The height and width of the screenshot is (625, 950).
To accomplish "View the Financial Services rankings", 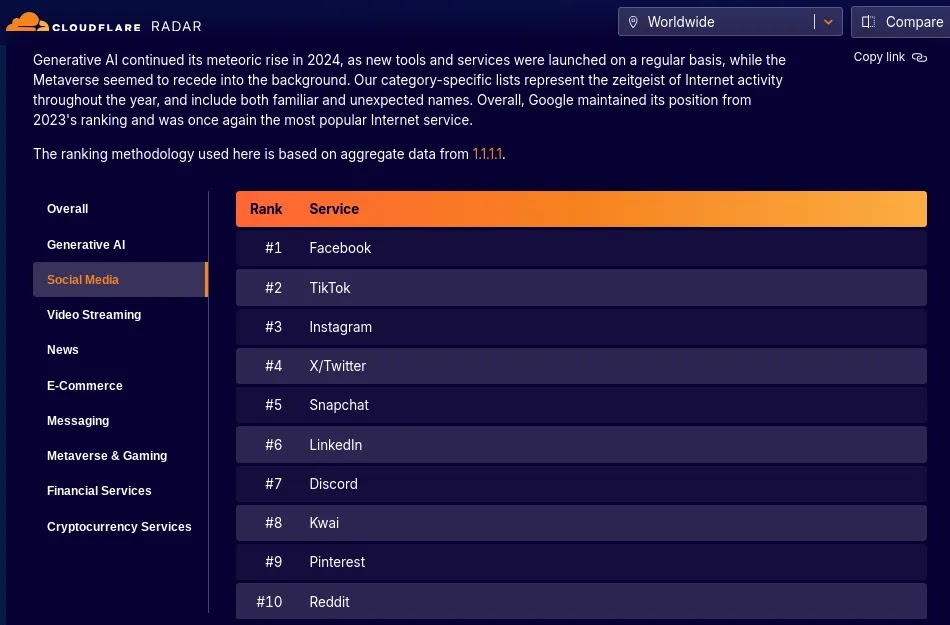I will click(99, 491).
